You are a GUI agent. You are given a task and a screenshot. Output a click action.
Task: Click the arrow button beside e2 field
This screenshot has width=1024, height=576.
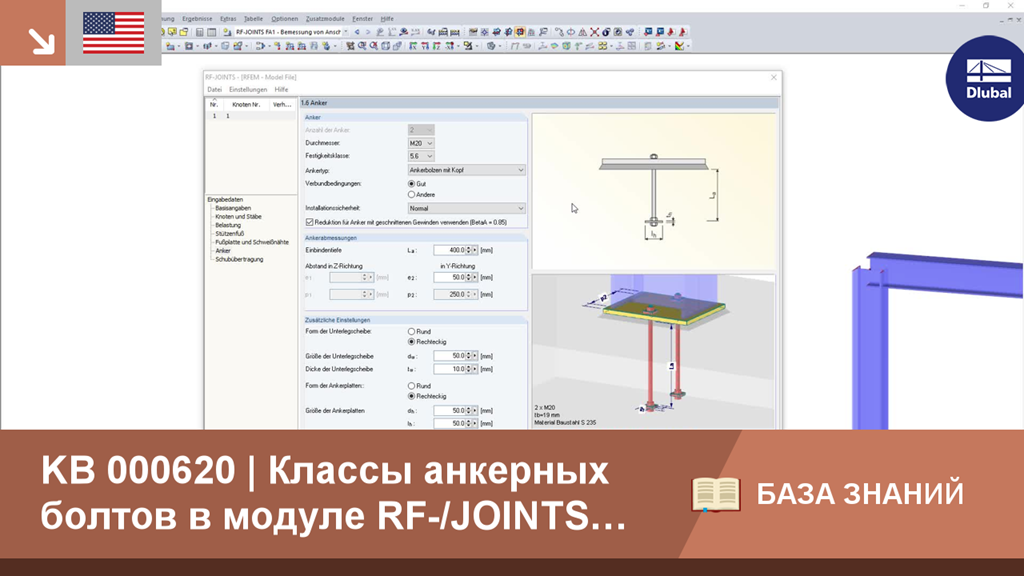(x=475, y=278)
